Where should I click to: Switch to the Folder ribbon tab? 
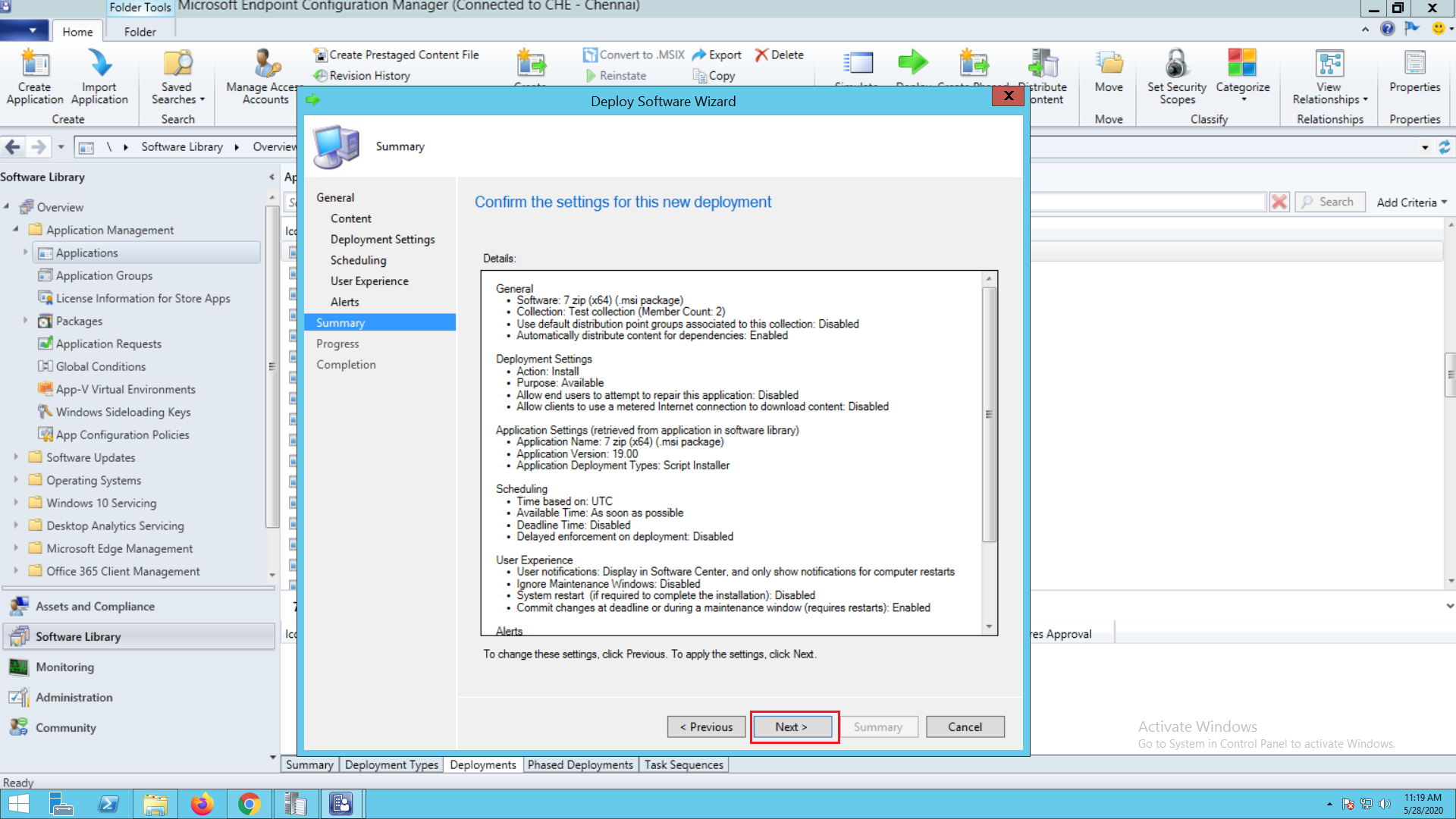[x=140, y=32]
